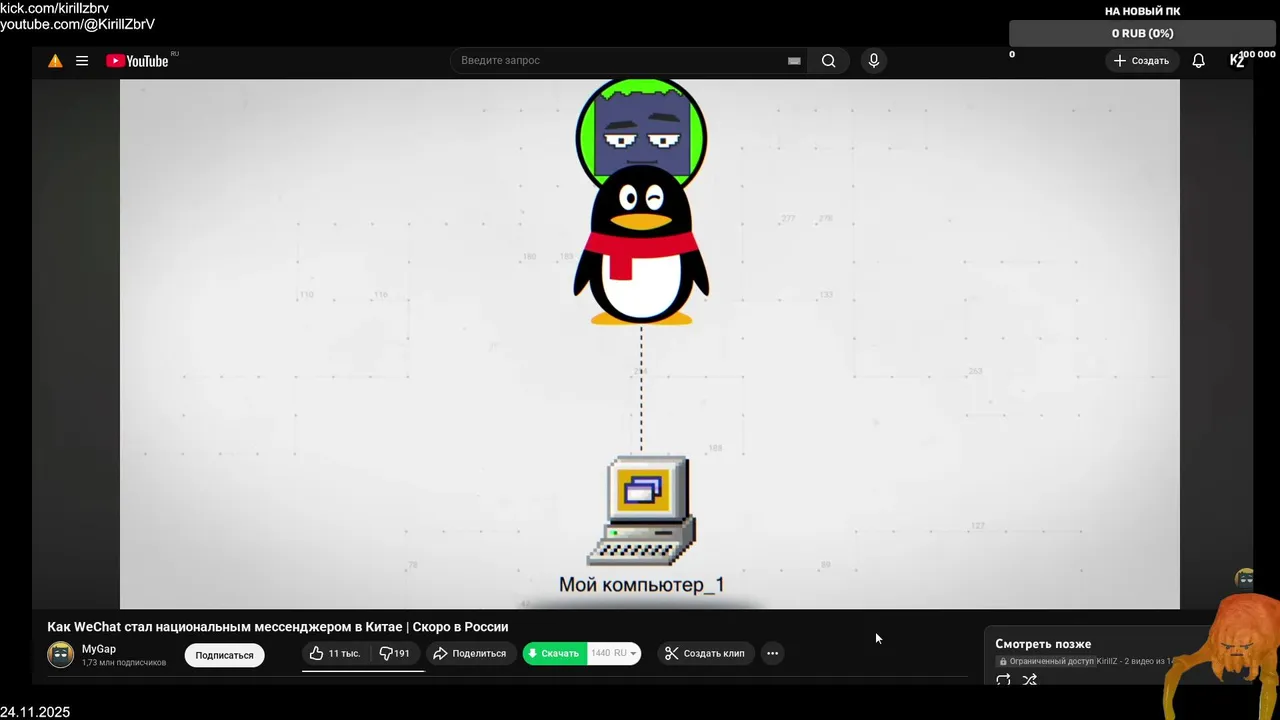Click the 'Поделиться' share button
This screenshot has height=720, width=1280.
tap(470, 653)
